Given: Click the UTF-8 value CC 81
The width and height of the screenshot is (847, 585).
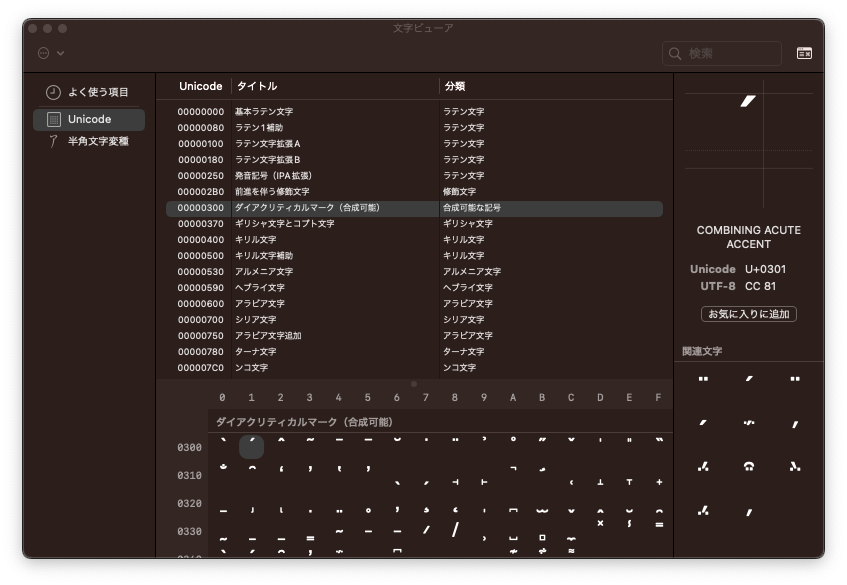Looking at the screenshot, I should pyautogui.click(x=761, y=286).
